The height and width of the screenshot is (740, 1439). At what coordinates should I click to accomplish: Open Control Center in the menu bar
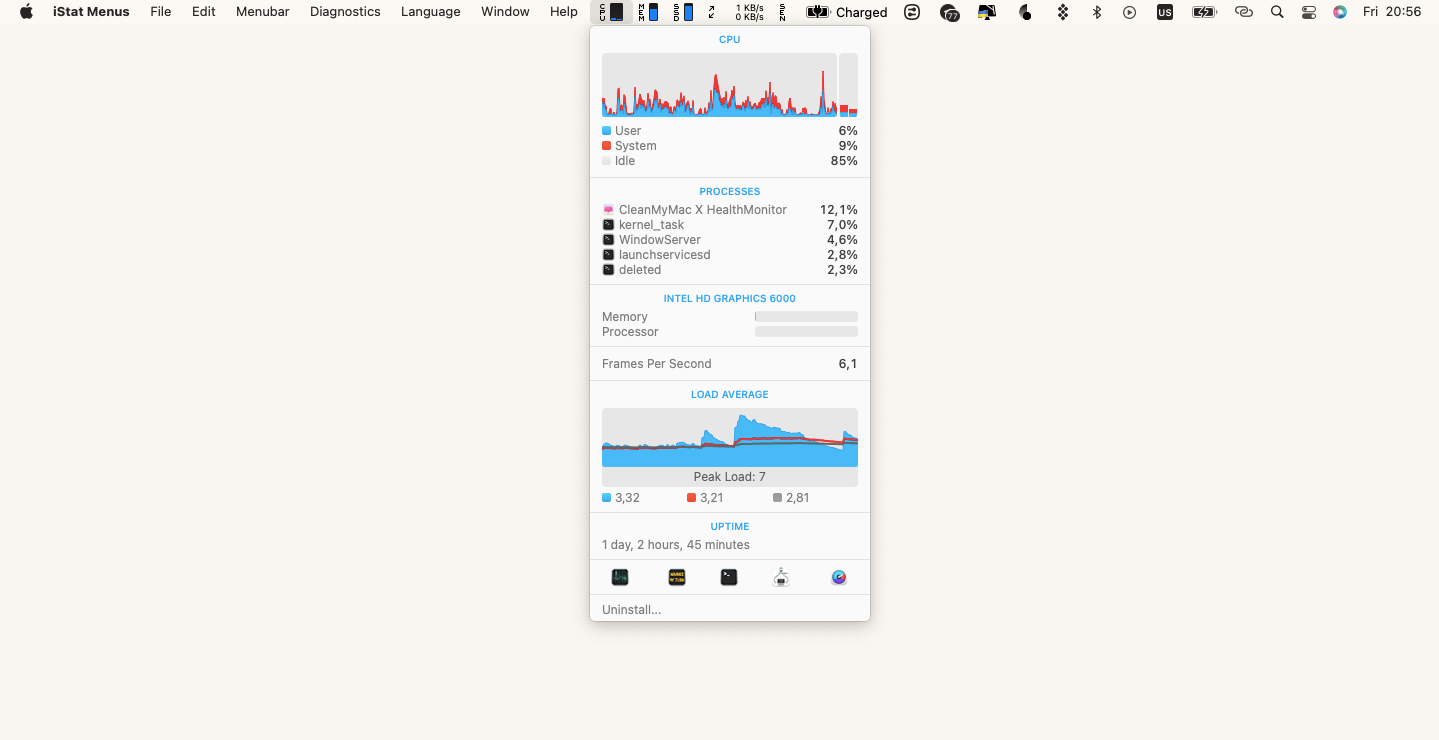click(1308, 12)
